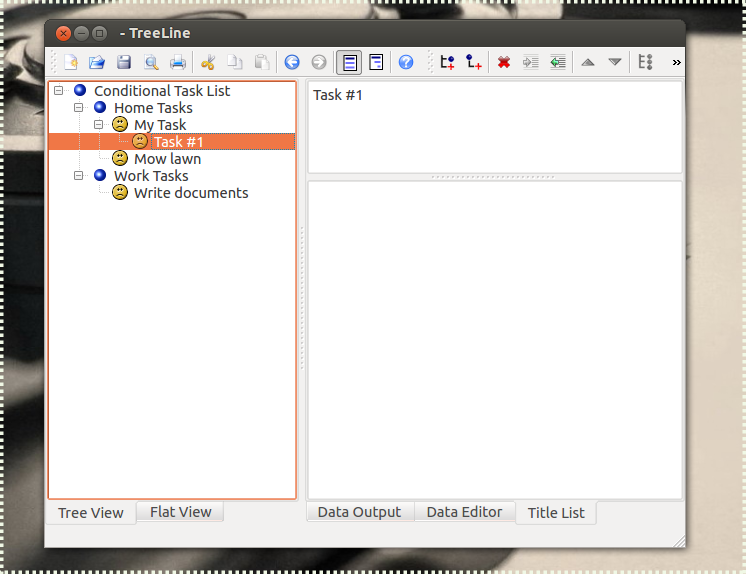The image size is (746, 574).
Task: Collapse the My Task branch
Action: 98,125
